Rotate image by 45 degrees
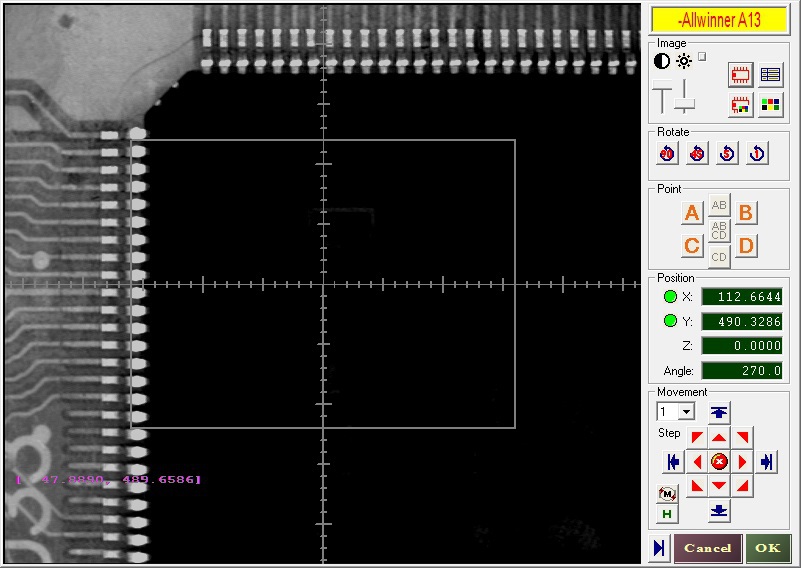This screenshot has height=568, width=801. [697, 153]
